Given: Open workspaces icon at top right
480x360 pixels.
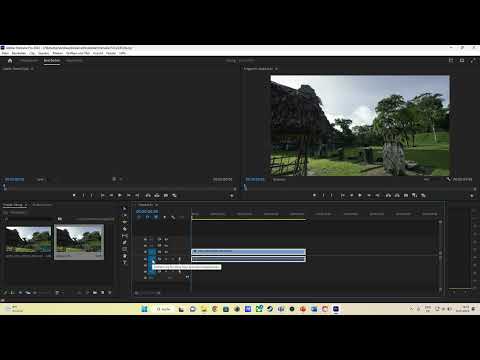Looking at the screenshot, I should (x=451, y=61).
